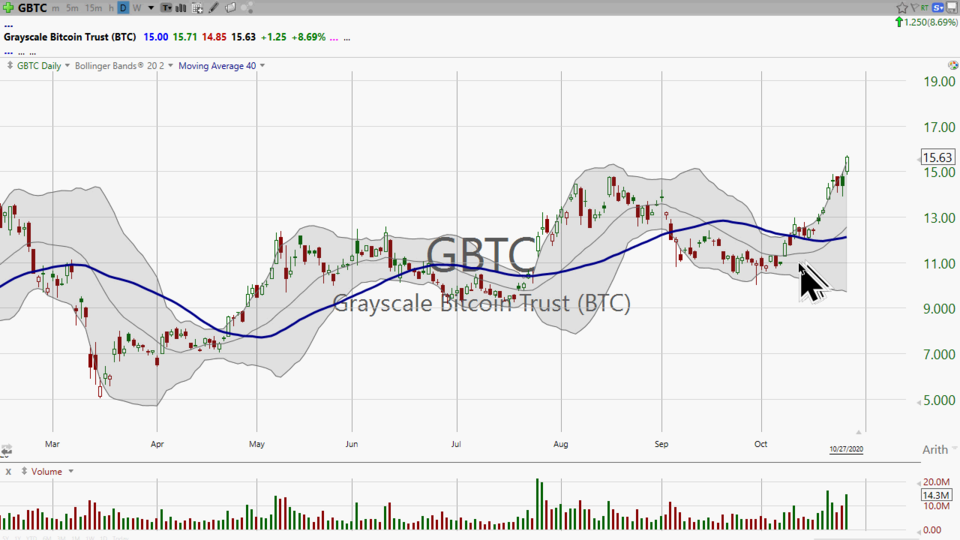Click open price 15.00
The height and width of the screenshot is (540, 960).
pyautogui.click(x=156, y=37)
